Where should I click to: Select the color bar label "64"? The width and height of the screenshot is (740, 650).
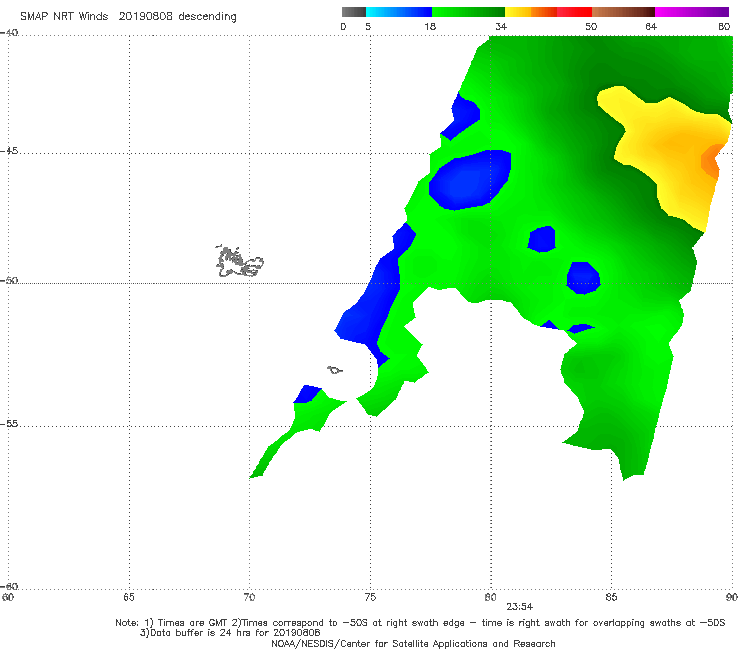(x=651, y=26)
